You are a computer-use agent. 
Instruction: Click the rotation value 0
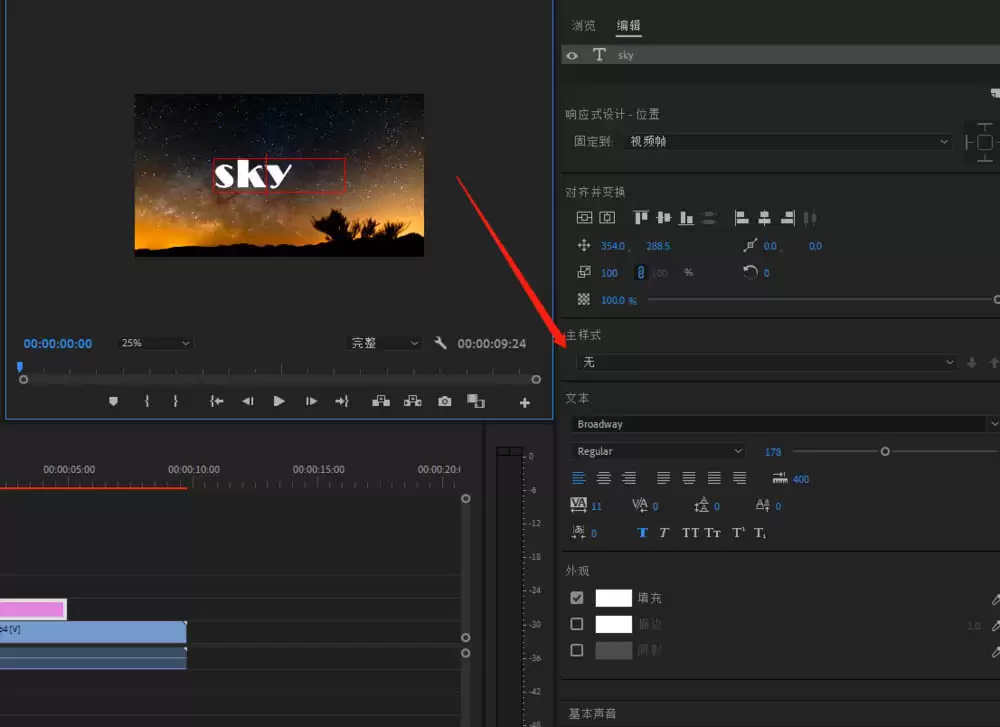point(767,273)
